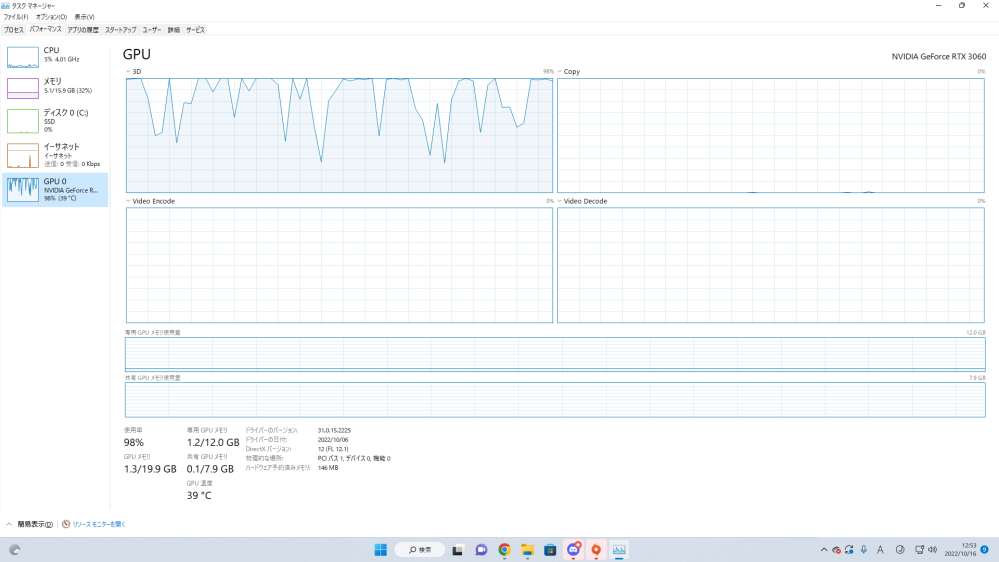Click the Task Manager taskbar icon
Image resolution: width=999 pixels, height=562 pixels.
tap(619, 549)
